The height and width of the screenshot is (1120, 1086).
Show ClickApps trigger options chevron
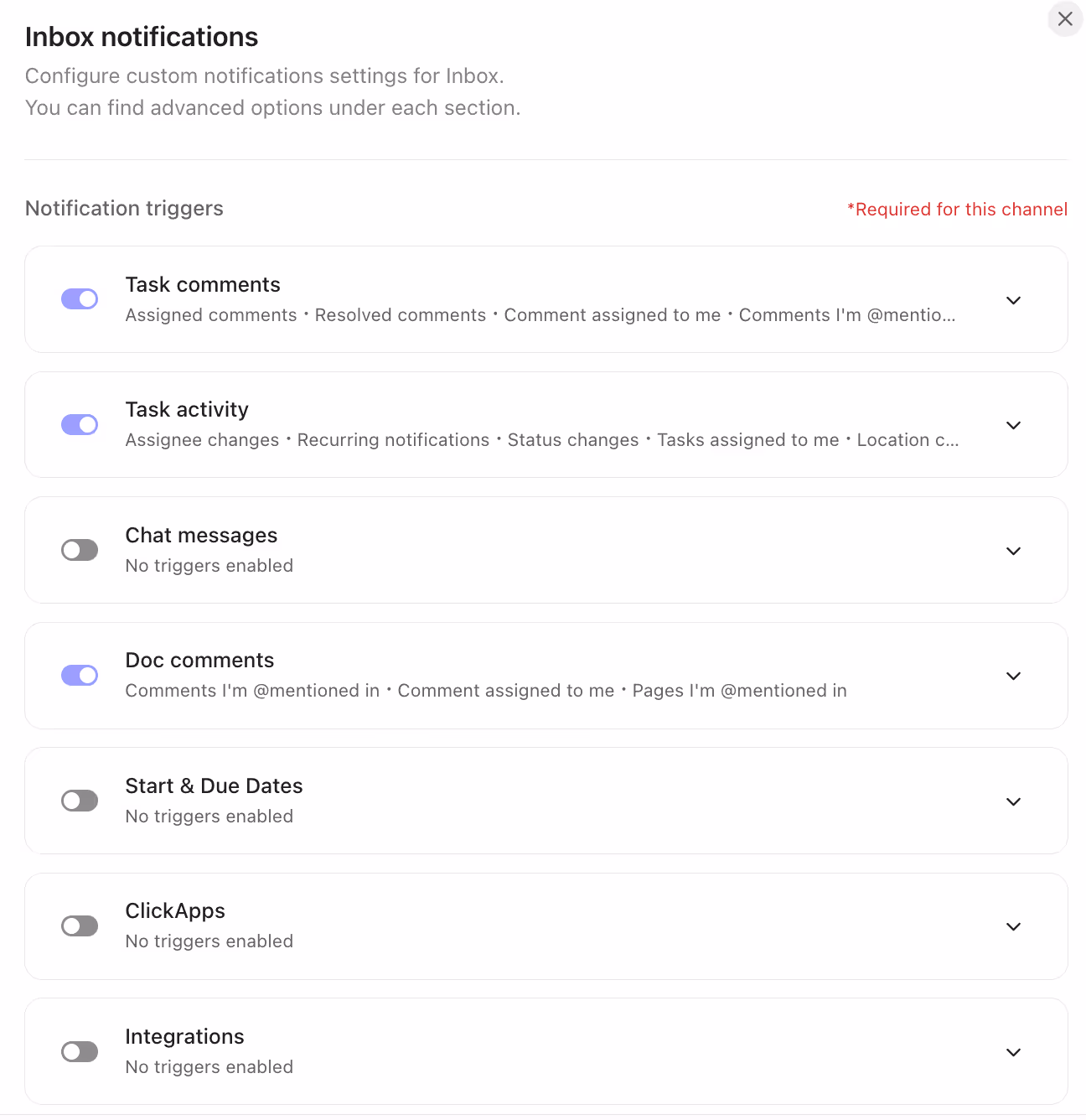click(x=1013, y=926)
